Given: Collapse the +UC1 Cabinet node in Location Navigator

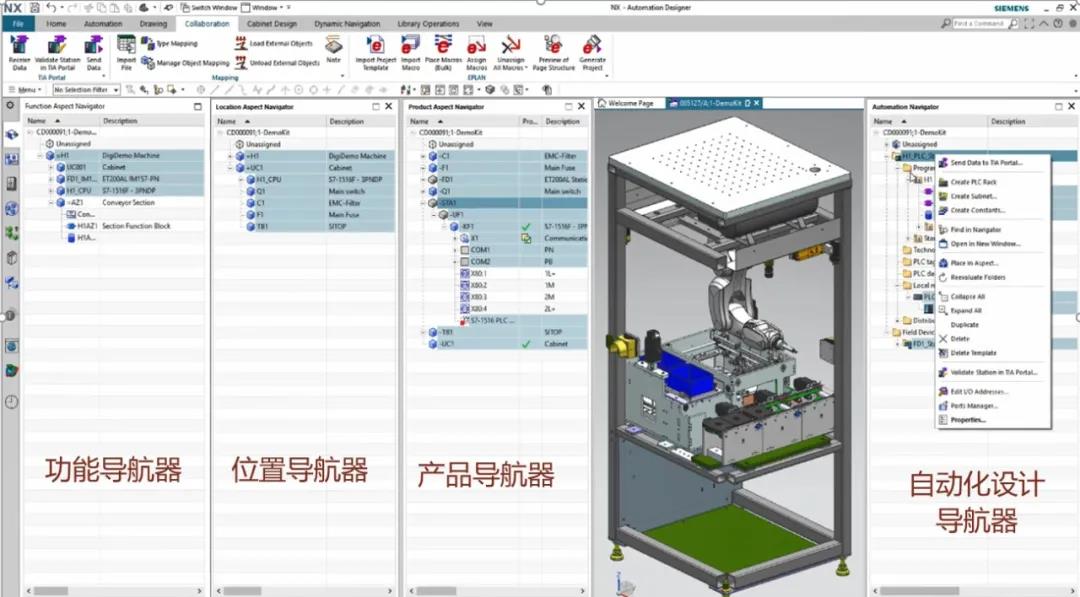Looking at the screenshot, I should (231, 168).
